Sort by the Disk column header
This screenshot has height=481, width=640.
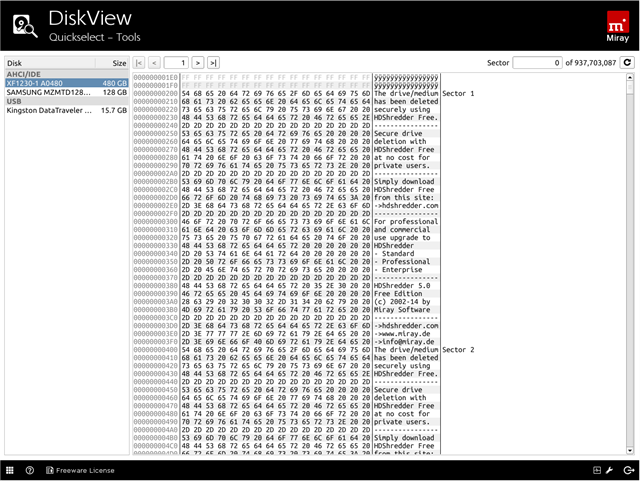pyautogui.click(x=50, y=63)
